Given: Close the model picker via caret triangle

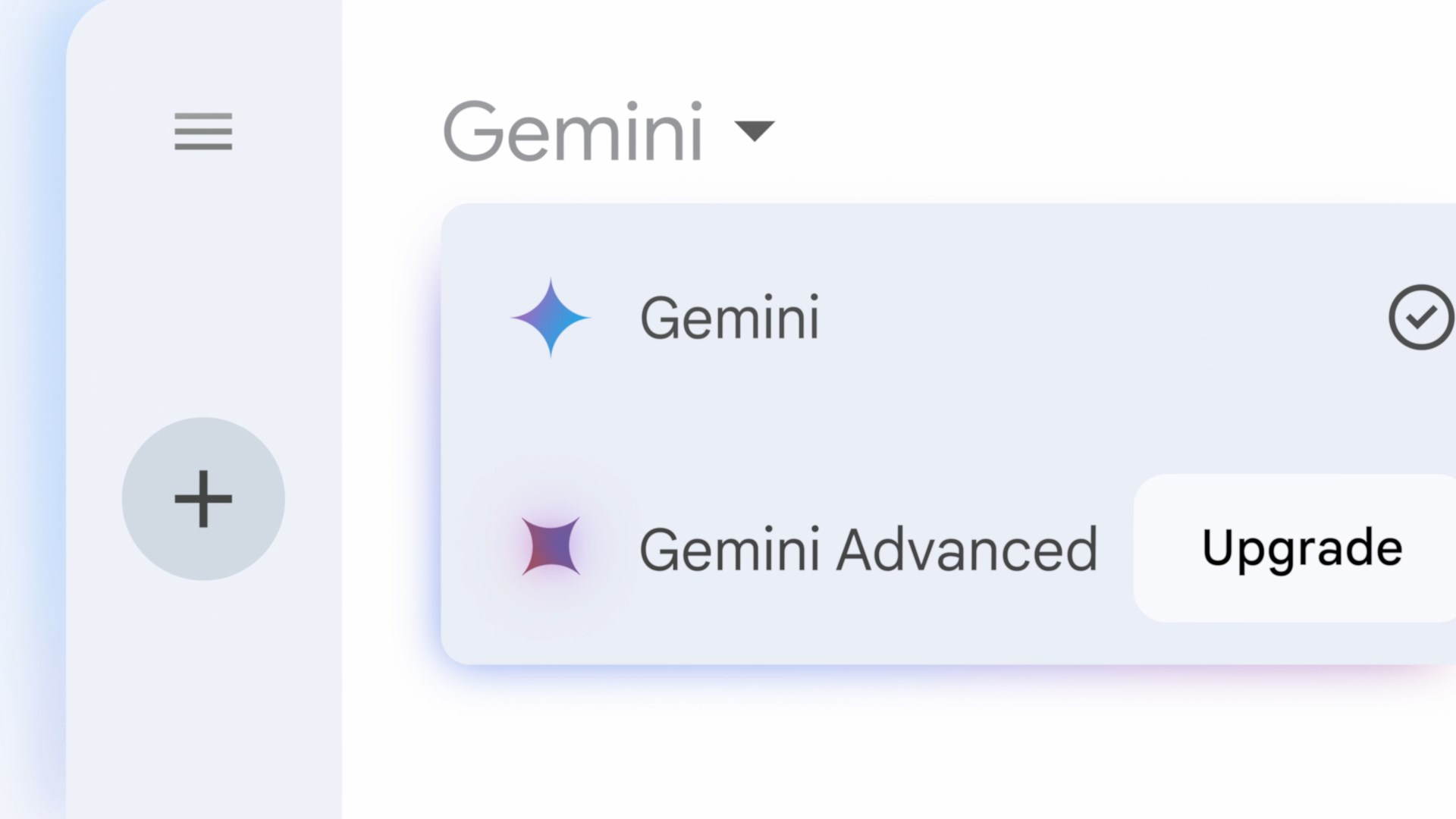Looking at the screenshot, I should pos(755,131).
